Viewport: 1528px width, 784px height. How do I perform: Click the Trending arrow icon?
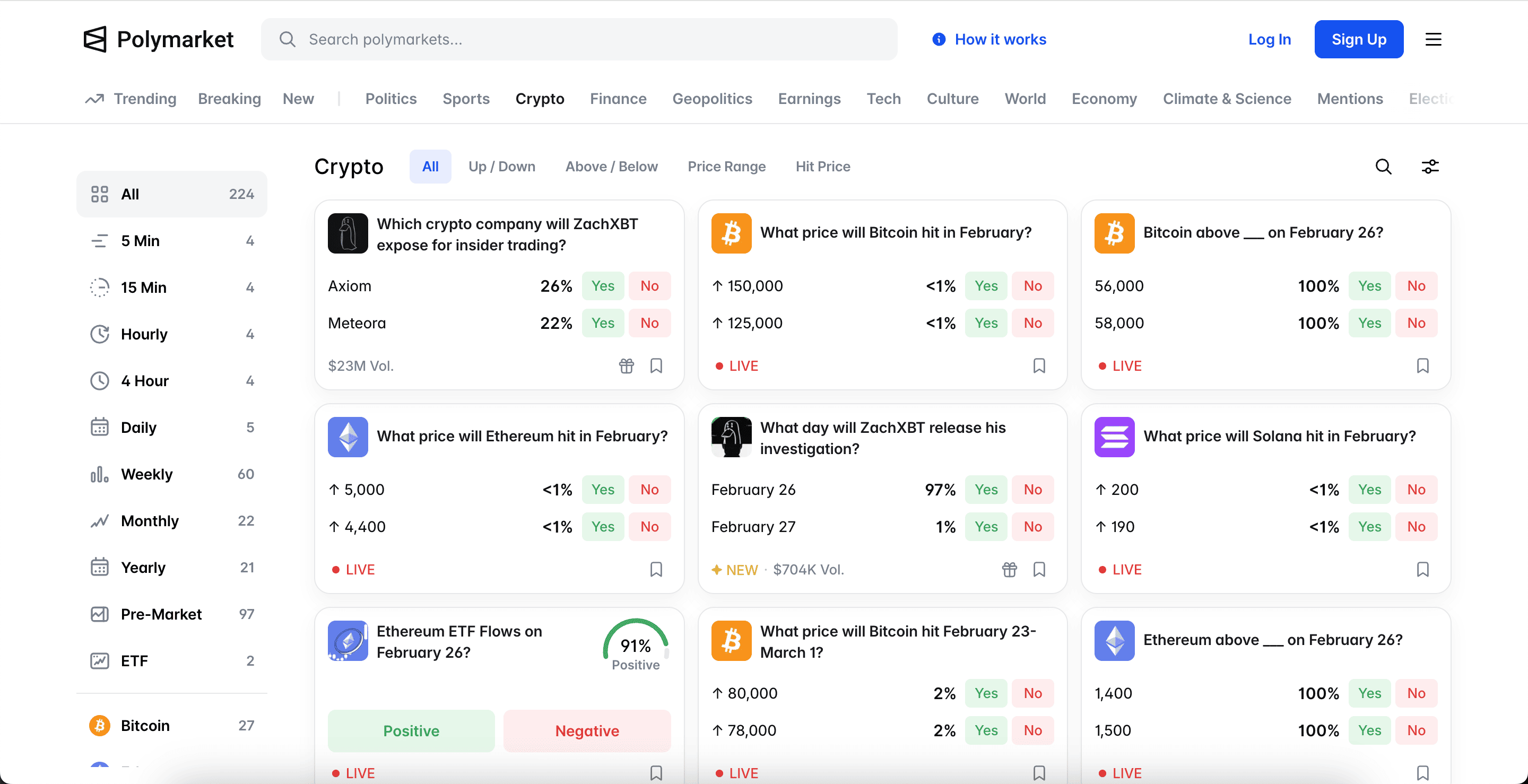point(94,99)
